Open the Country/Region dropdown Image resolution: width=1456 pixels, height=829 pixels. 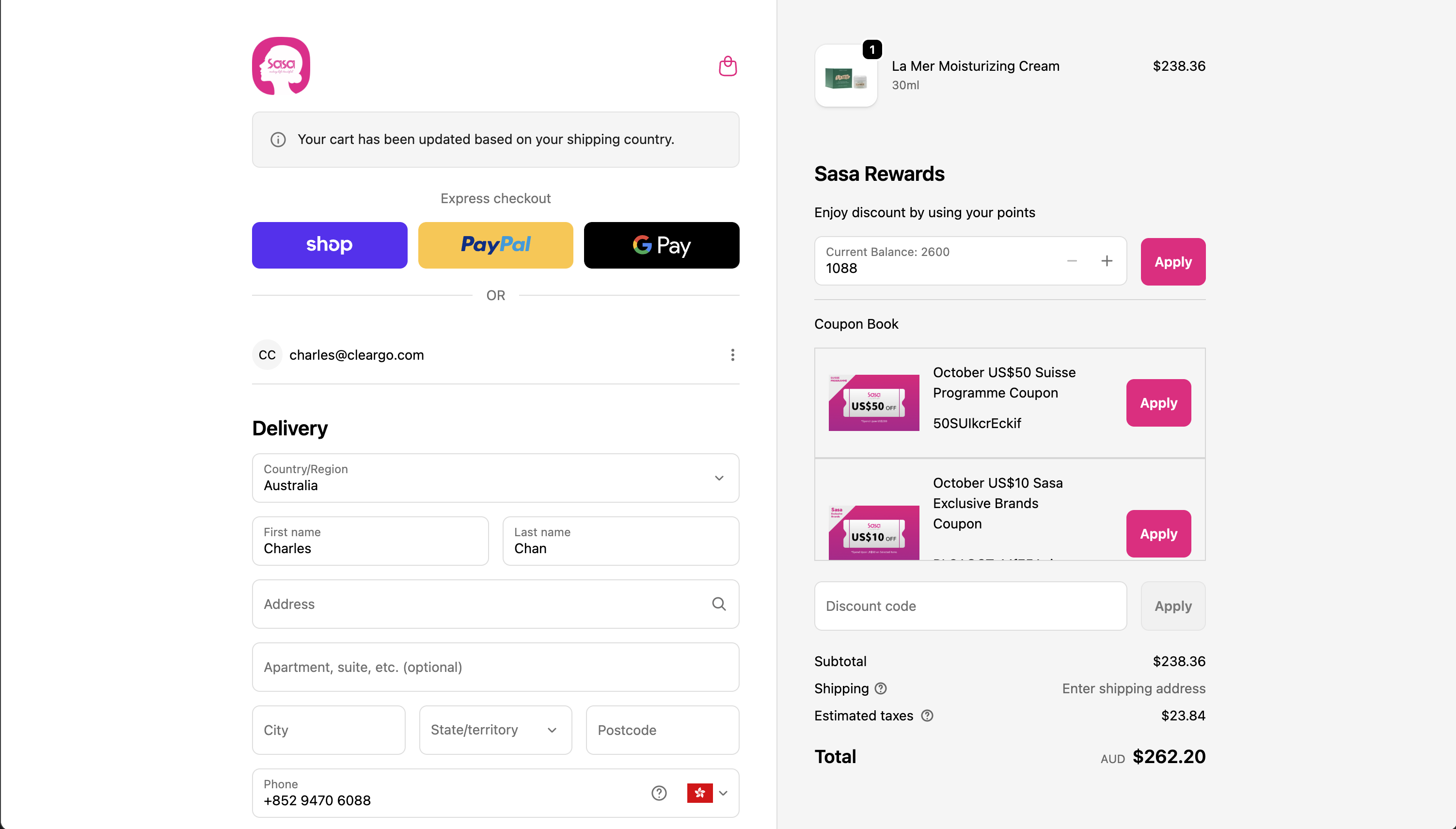tap(495, 478)
